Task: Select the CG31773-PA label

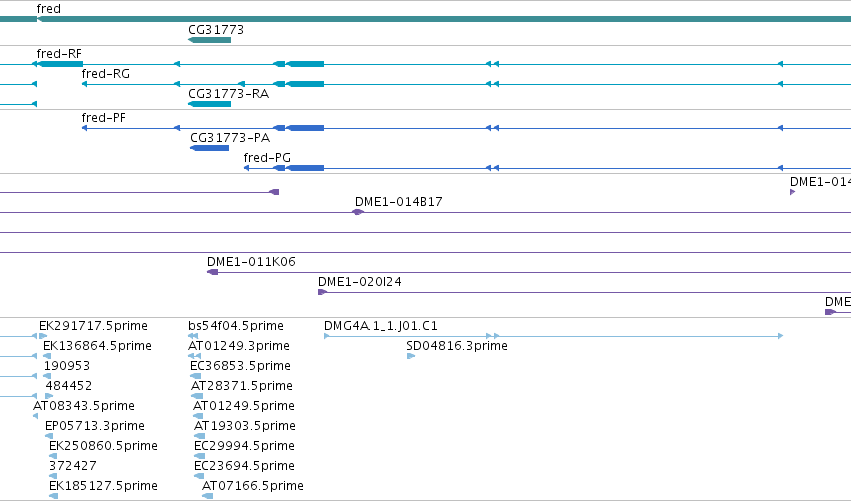Action: coord(230,138)
